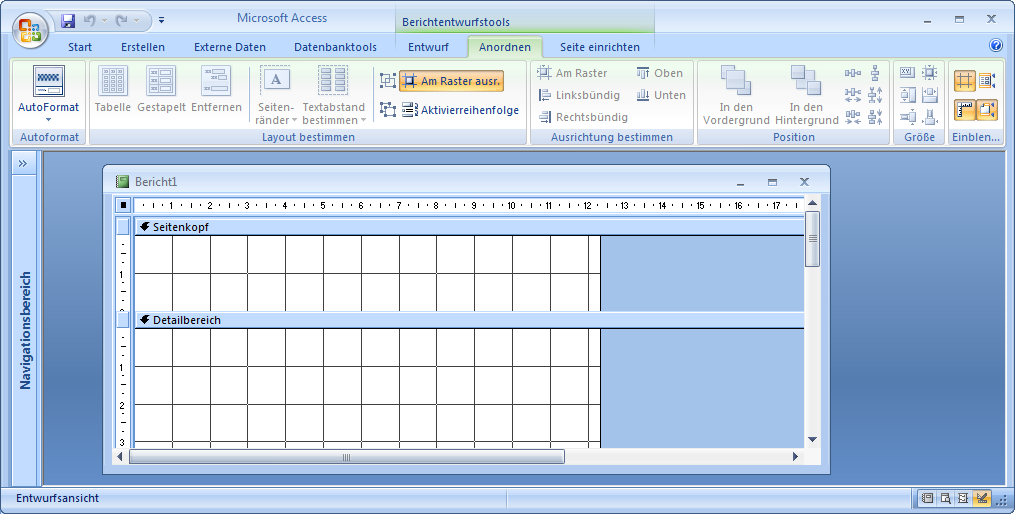Toggle ruler display in Einblenden group
The width and height of the screenshot is (1015, 514).
(x=964, y=110)
